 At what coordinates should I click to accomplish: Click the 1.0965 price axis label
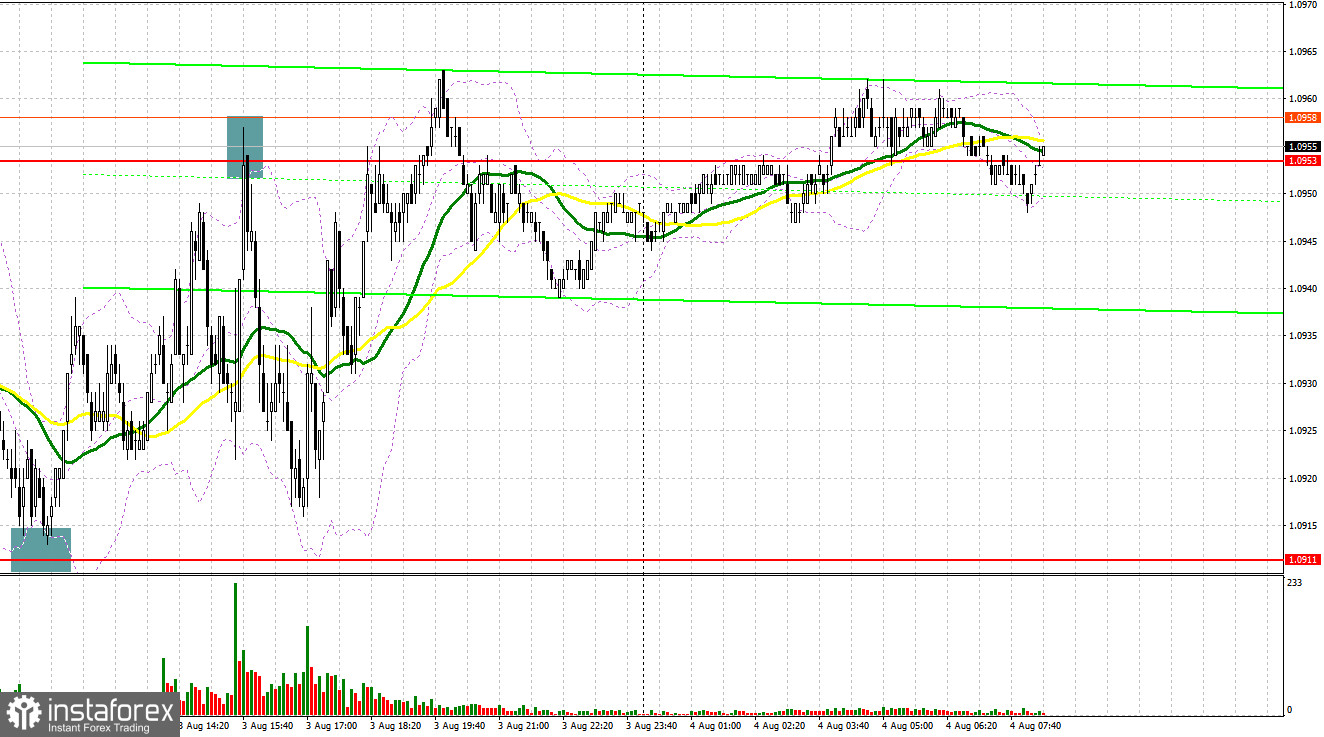(x=1303, y=52)
